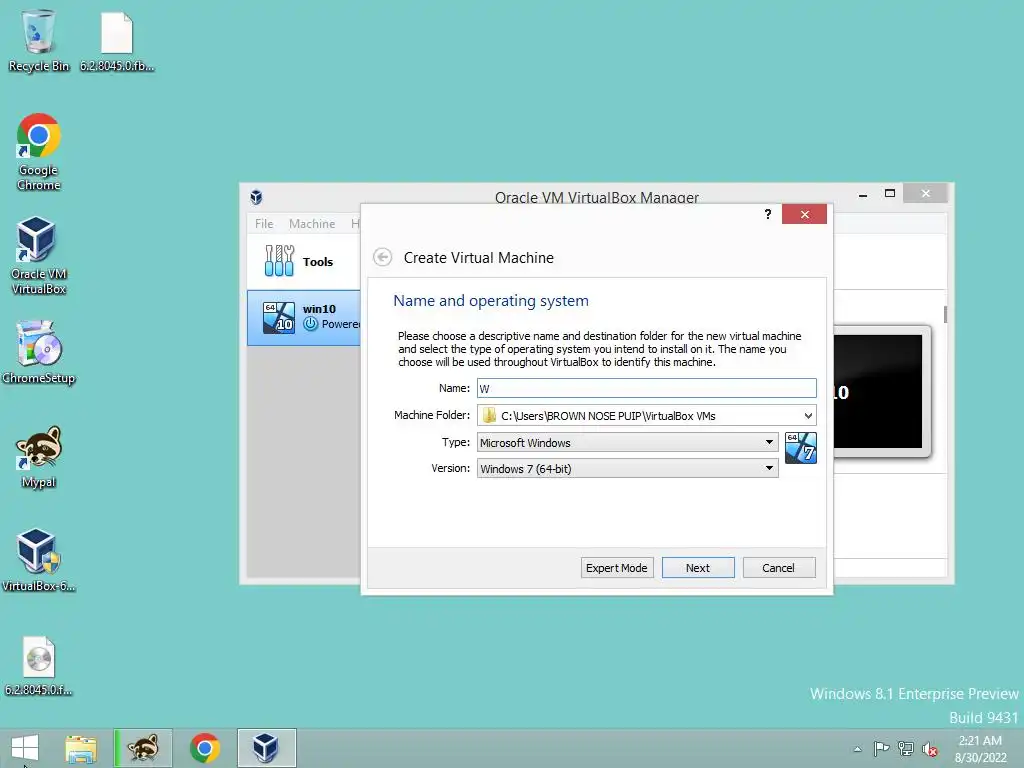
Task: Click the muted volume tray icon
Action: coord(929,749)
